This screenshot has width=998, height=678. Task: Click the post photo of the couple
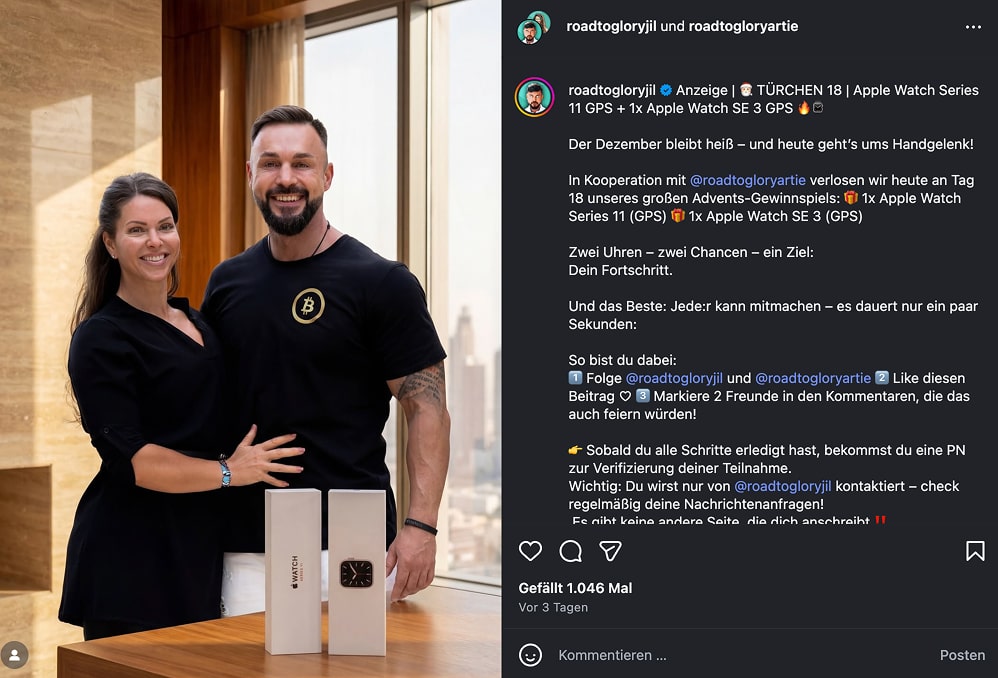tap(250, 339)
